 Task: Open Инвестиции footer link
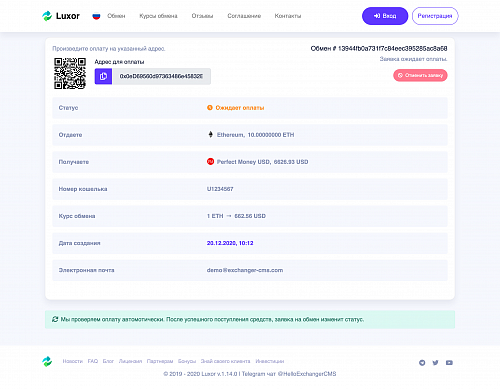coord(270,361)
